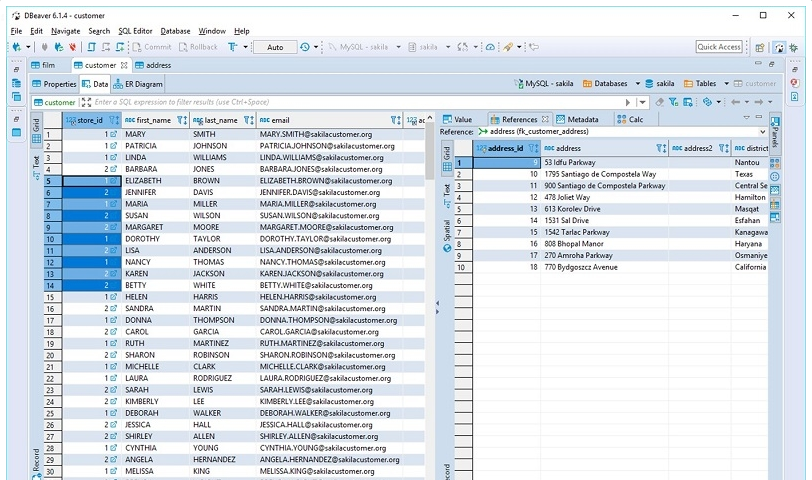Click the red icon in right sidebar
Screen dimensions: 812x480
pos(795,83)
